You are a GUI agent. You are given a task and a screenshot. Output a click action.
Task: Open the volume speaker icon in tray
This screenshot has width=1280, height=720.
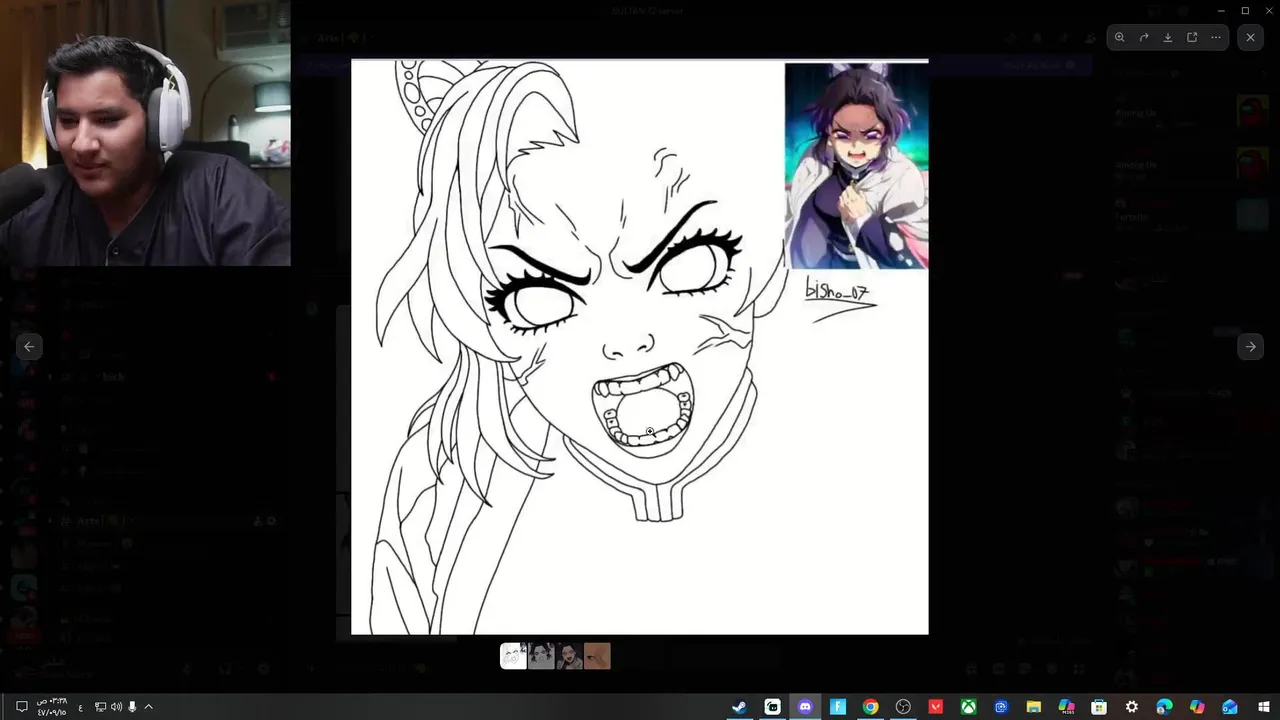click(116, 707)
